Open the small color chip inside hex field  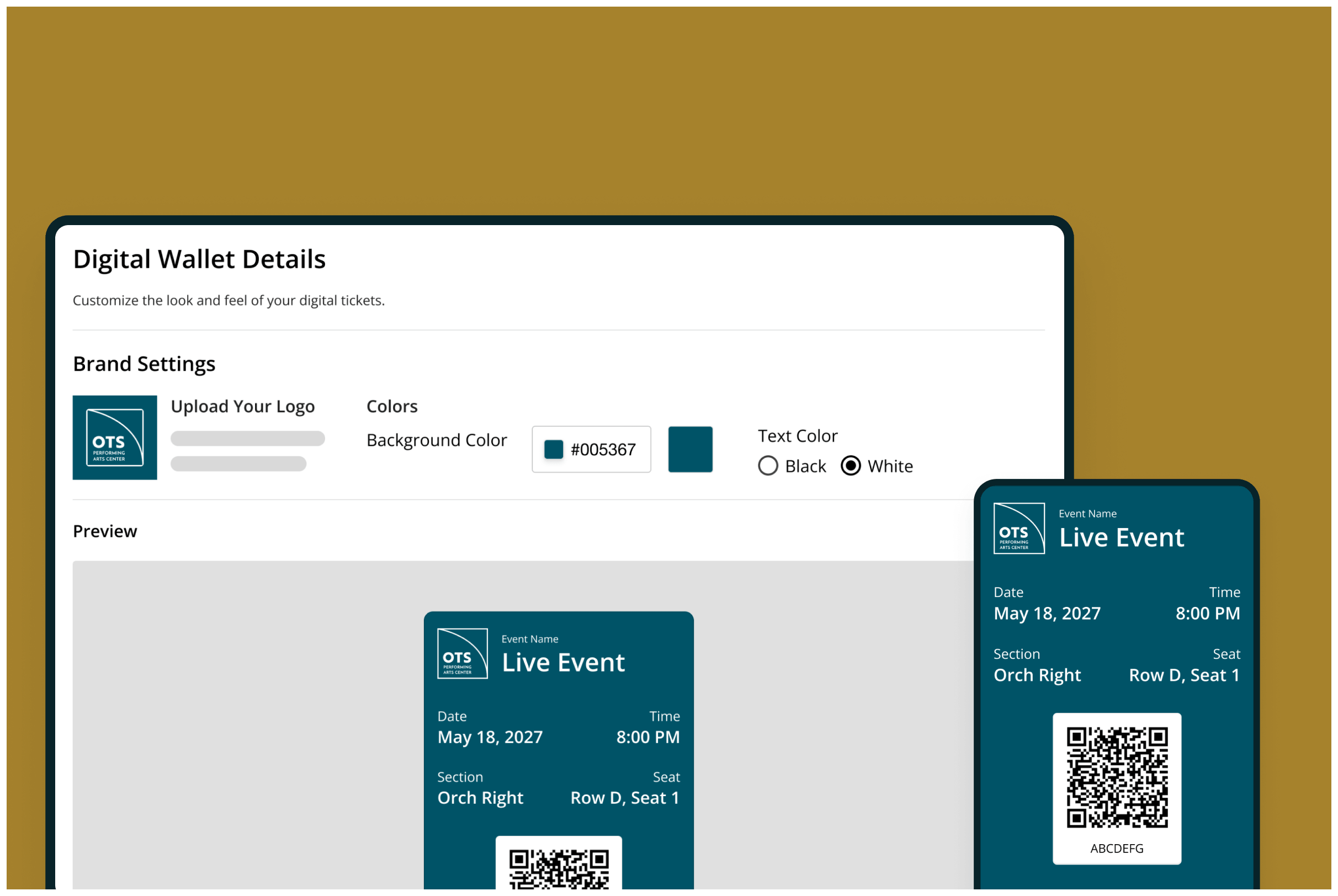tap(553, 449)
